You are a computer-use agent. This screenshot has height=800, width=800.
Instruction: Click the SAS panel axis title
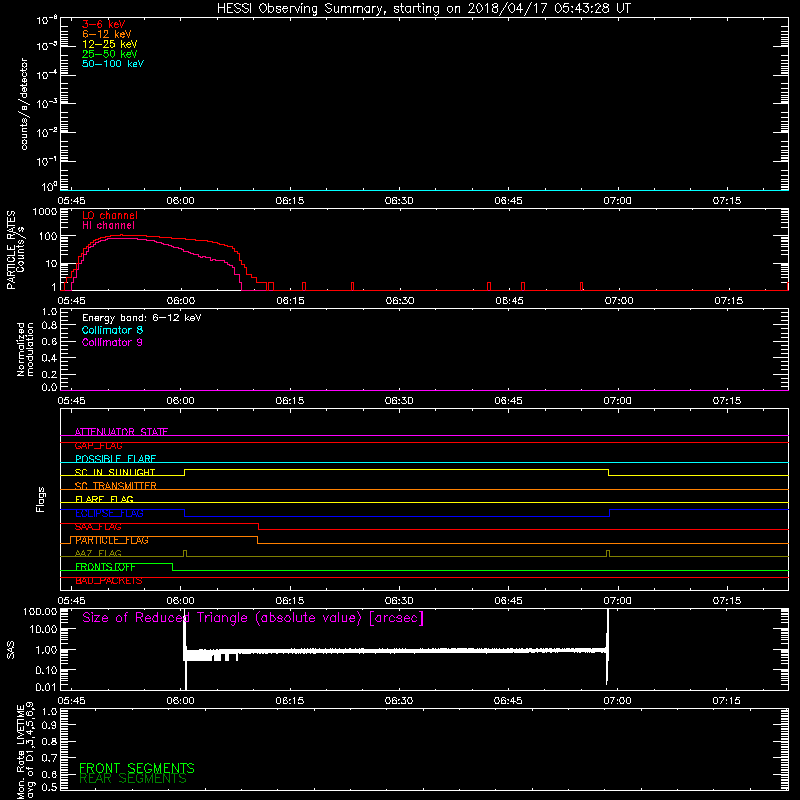(x=10, y=650)
